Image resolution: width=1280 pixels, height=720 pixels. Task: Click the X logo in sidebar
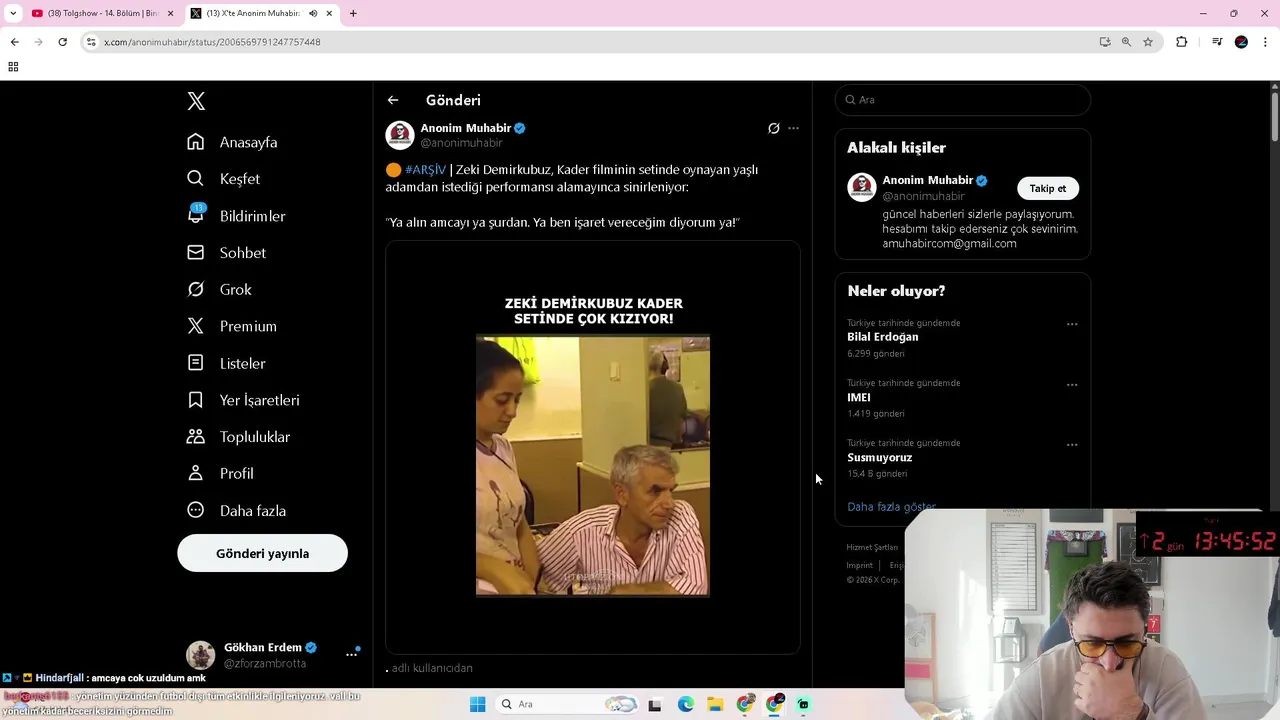196,101
